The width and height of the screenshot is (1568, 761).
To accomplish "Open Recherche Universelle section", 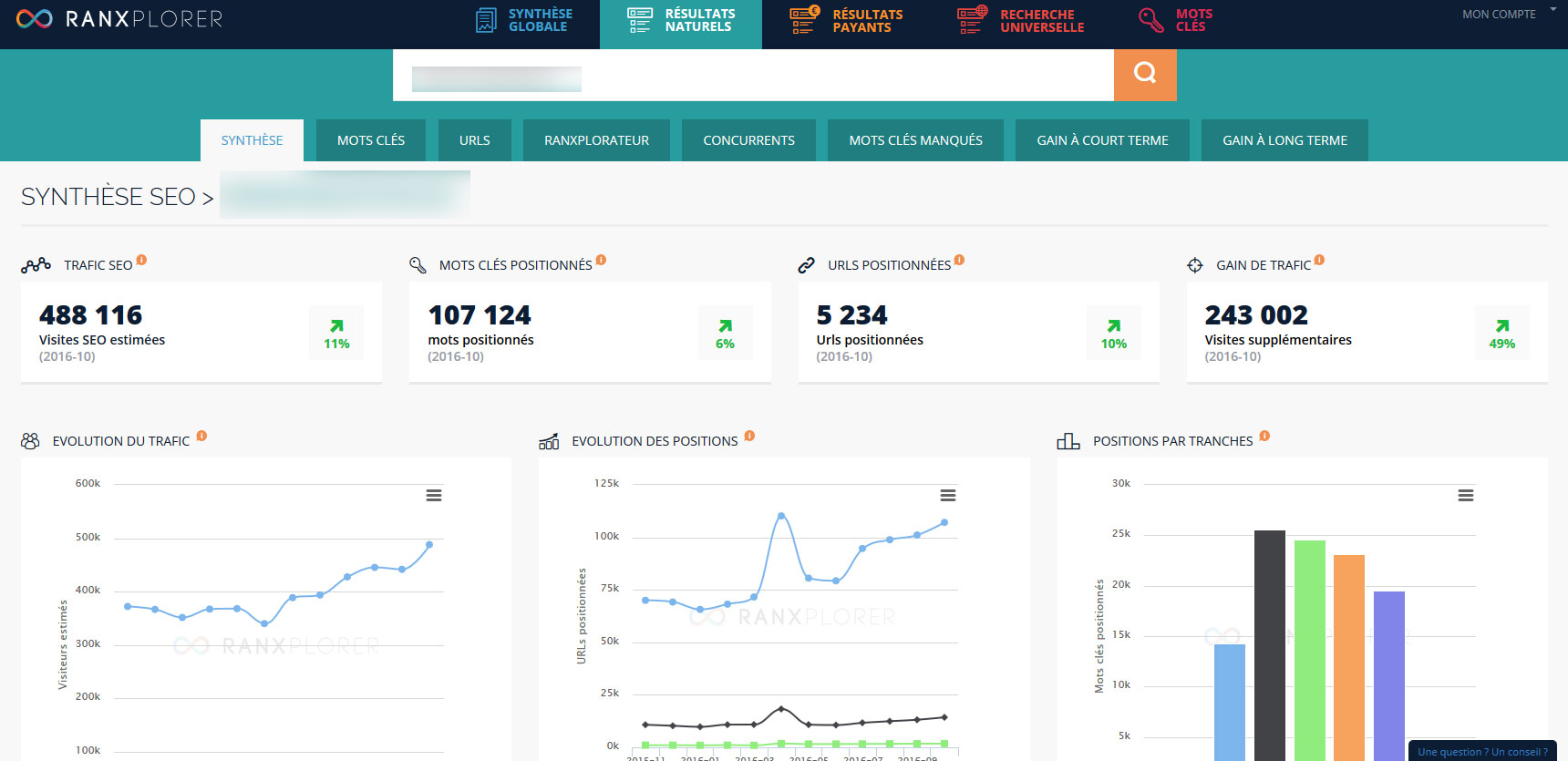I will click(1021, 20).
